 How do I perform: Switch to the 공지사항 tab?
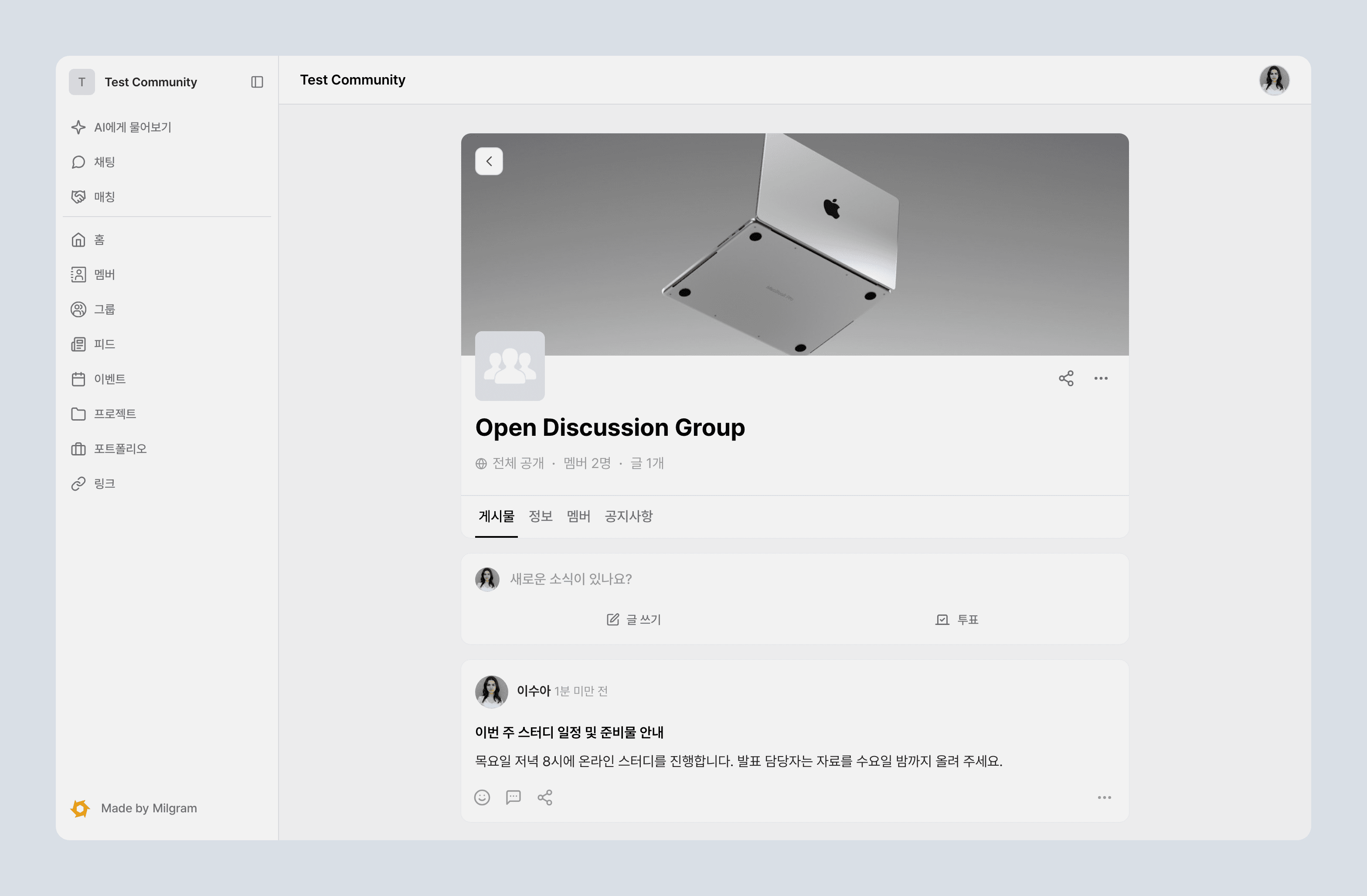pos(629,516)
